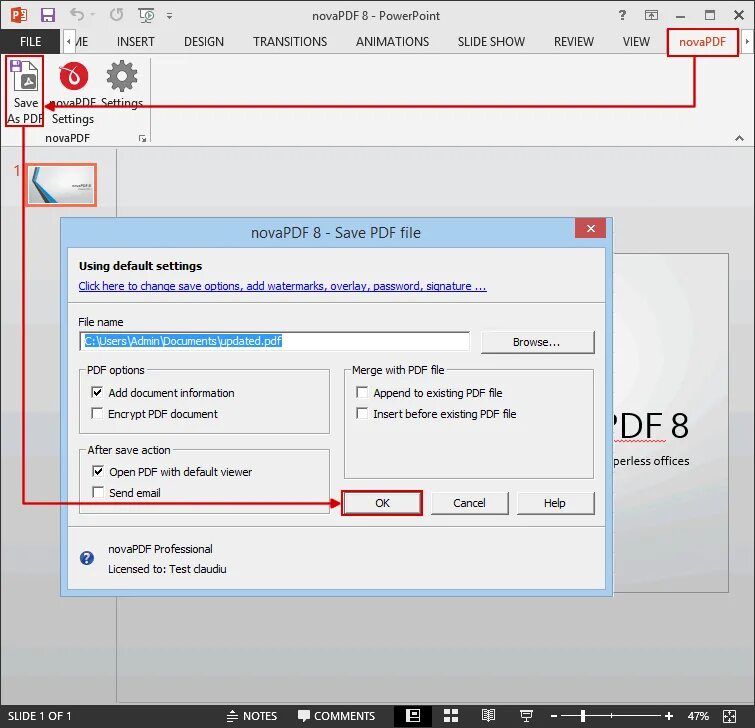Select slide 1 thumbnail
Screen dimensions: 755x728
(x=61, y=185)
